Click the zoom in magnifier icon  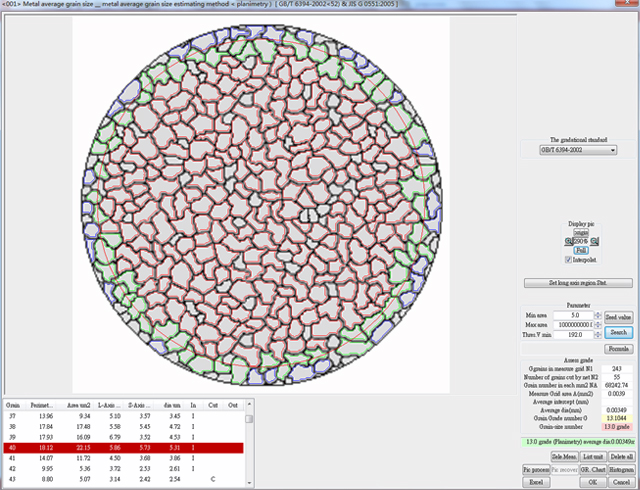click(x=593, y=241)
